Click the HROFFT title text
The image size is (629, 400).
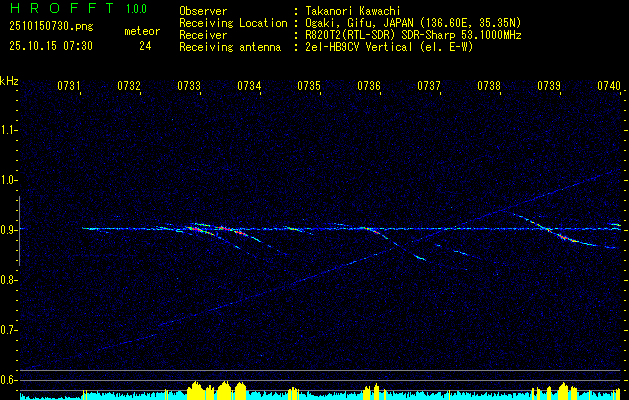(61, 8)
